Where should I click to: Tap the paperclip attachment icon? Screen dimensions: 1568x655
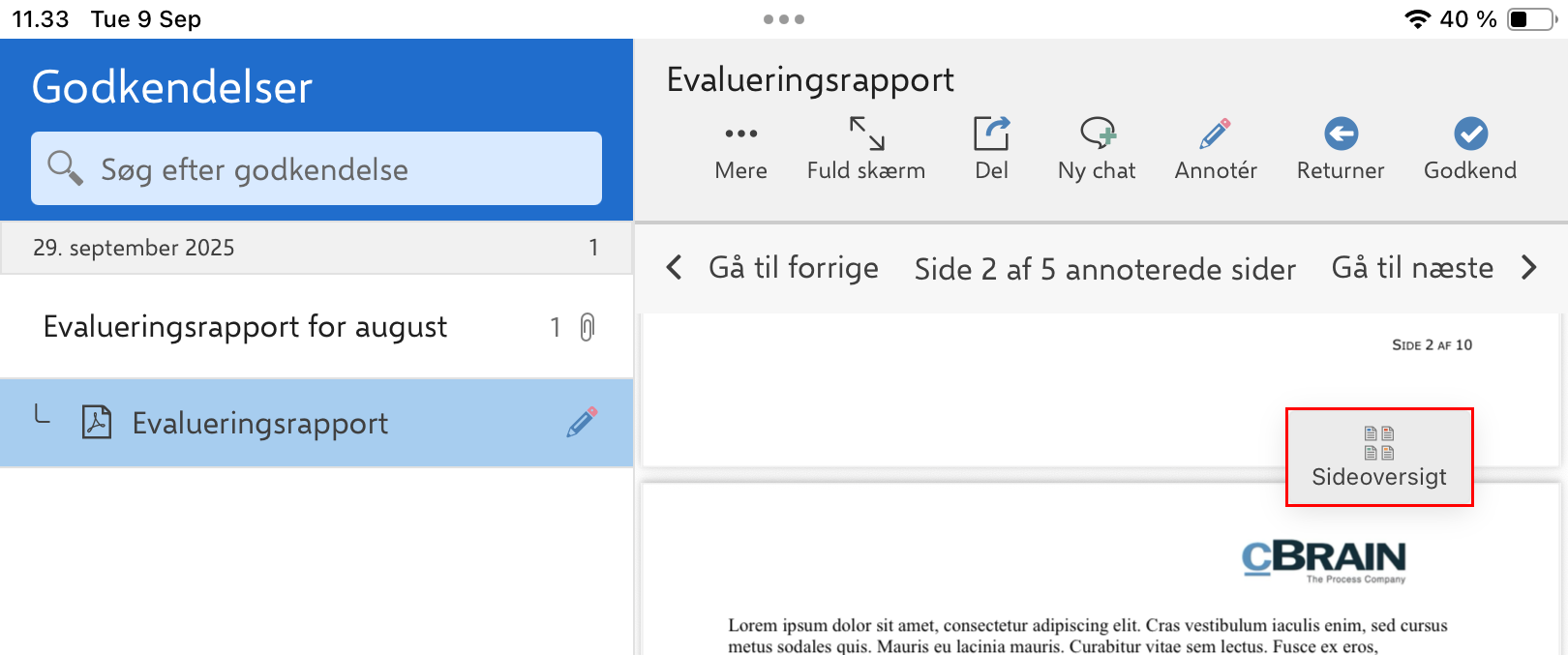(588, 327)
